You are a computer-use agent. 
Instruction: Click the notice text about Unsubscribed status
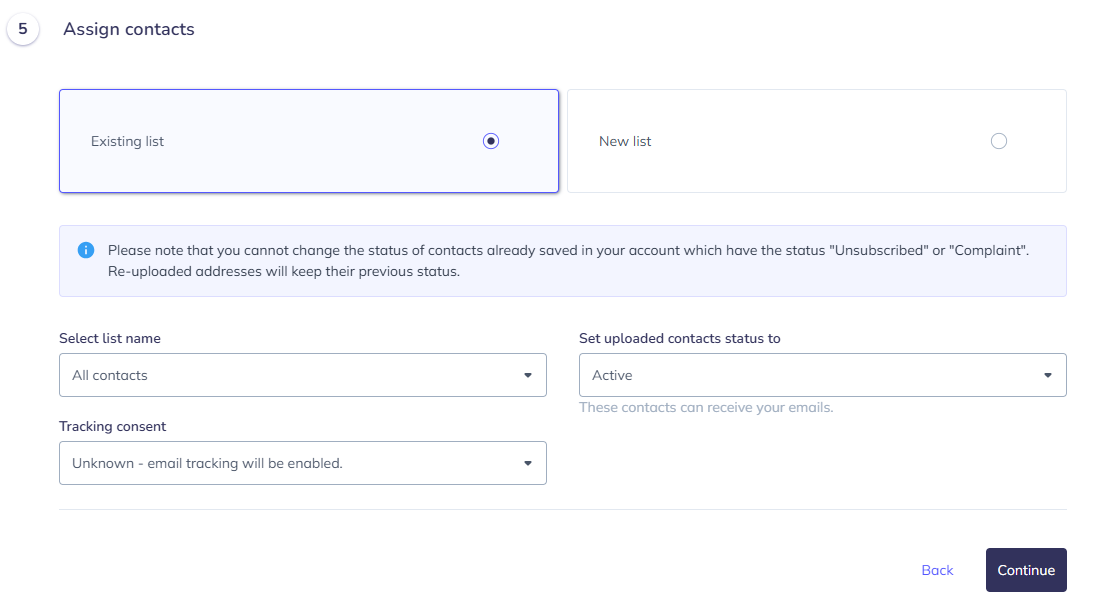click(568, 250)
